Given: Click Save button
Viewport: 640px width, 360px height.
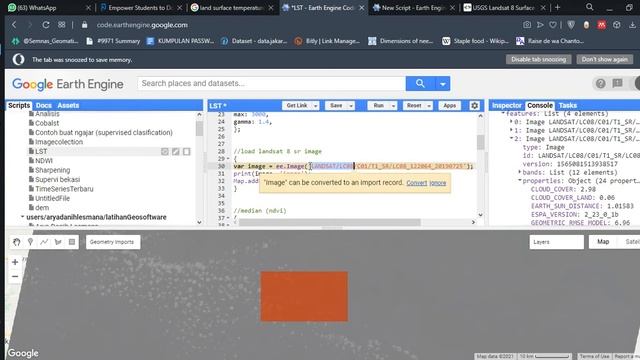Looking at the screenshot, I should 336,106.
